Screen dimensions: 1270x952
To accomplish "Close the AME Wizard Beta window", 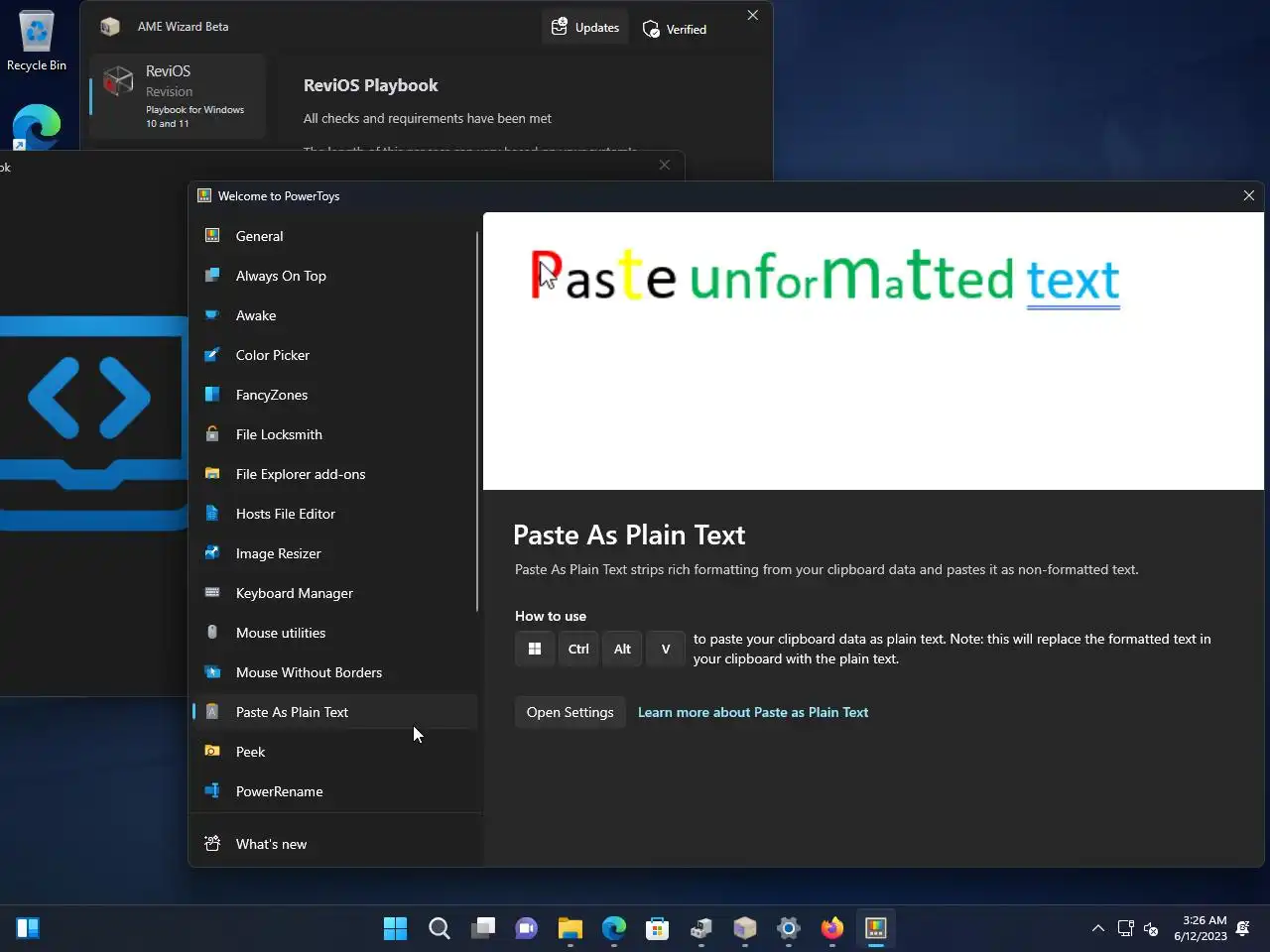I will pos(753,15).
